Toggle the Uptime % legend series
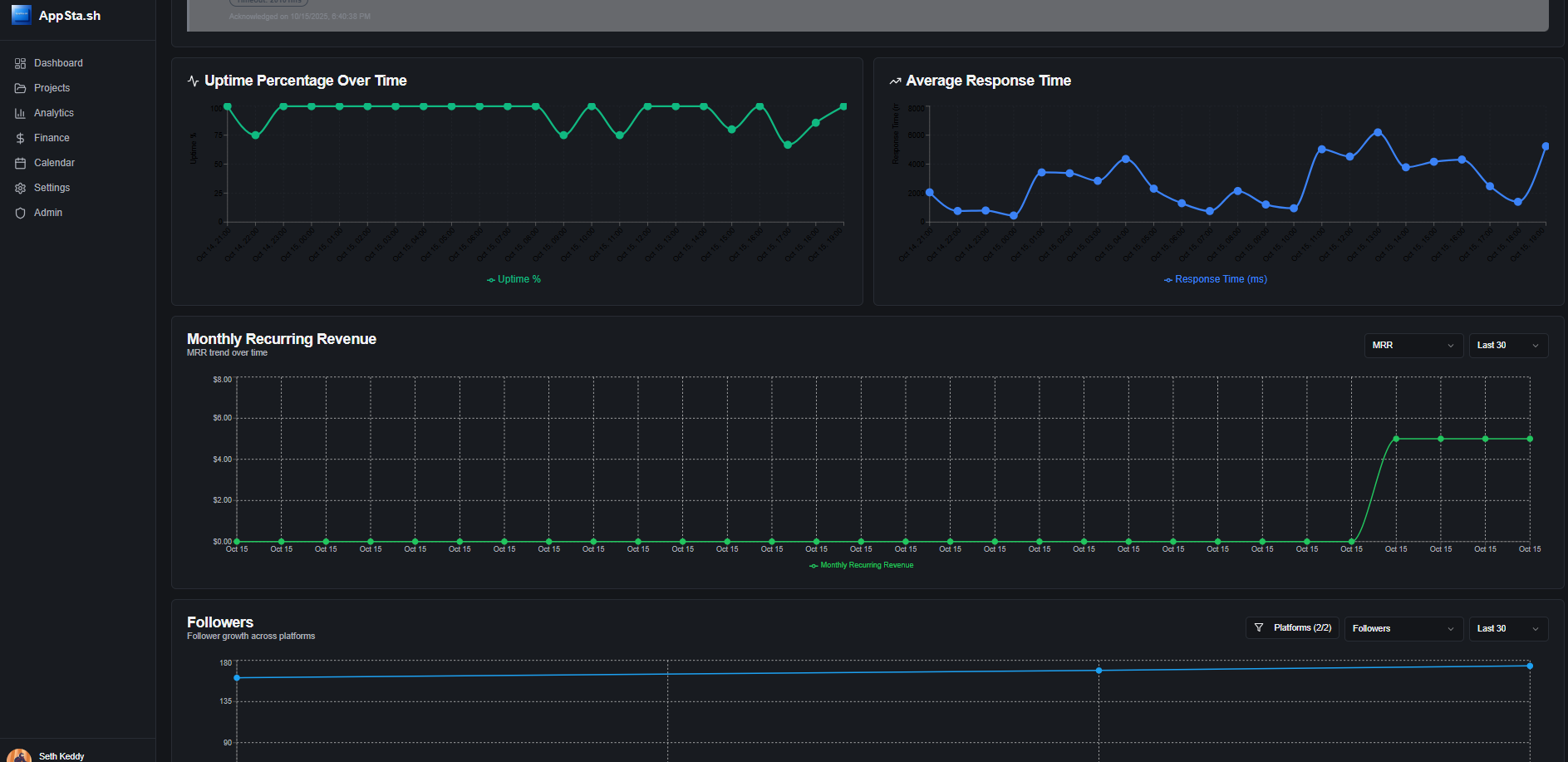Viewport: 1568px width, 762px height. click(514, 279)
